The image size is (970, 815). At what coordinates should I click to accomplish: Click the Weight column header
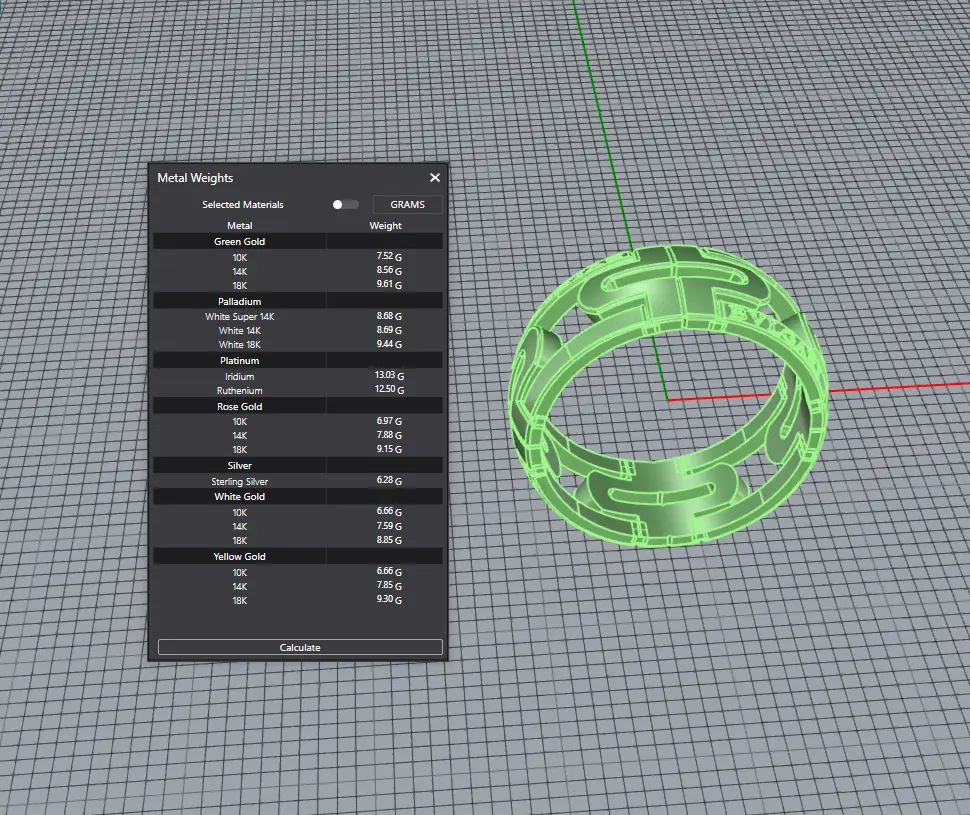pyautogui.click(x=385, y=226)
